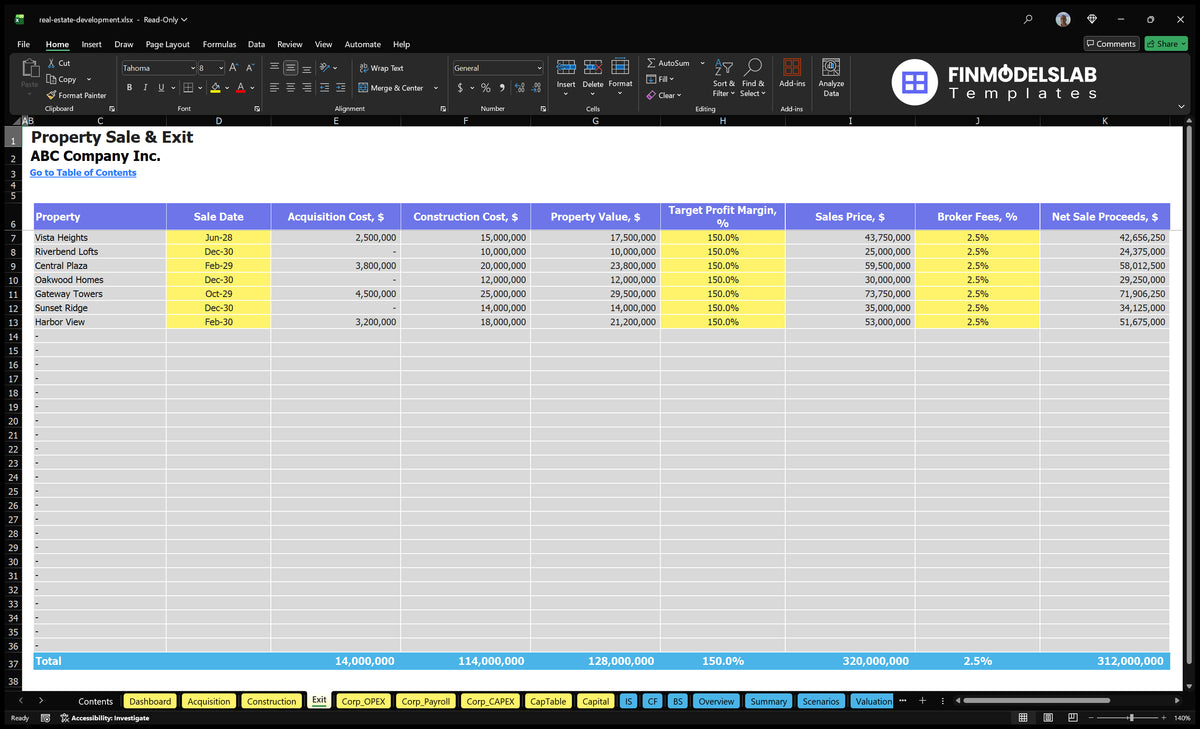
Task: Click the Center horizontal alignment icon
Action: point(291,88)
